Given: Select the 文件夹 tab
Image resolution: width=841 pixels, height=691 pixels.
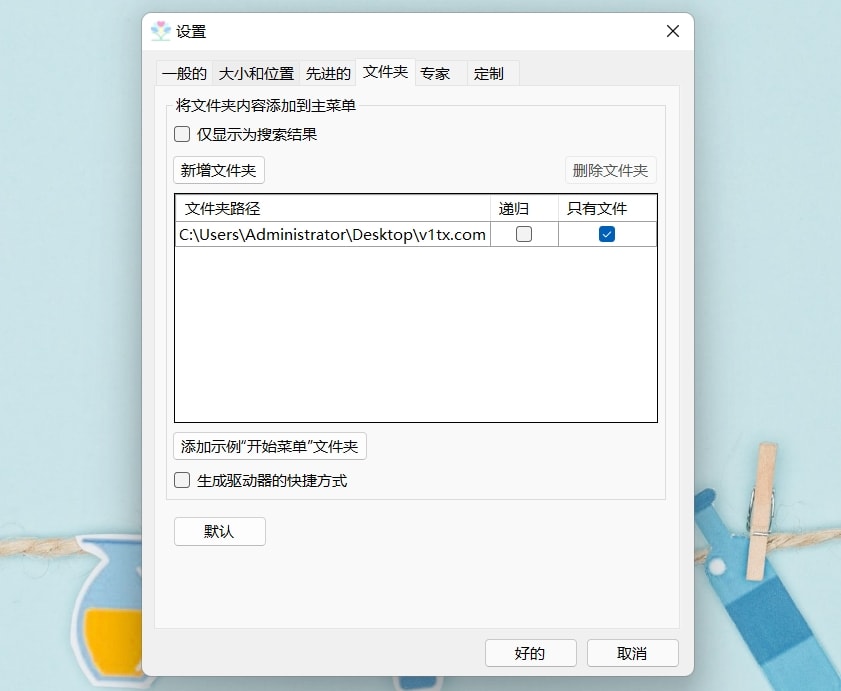Looking at the screenshot, I should 385,72.
